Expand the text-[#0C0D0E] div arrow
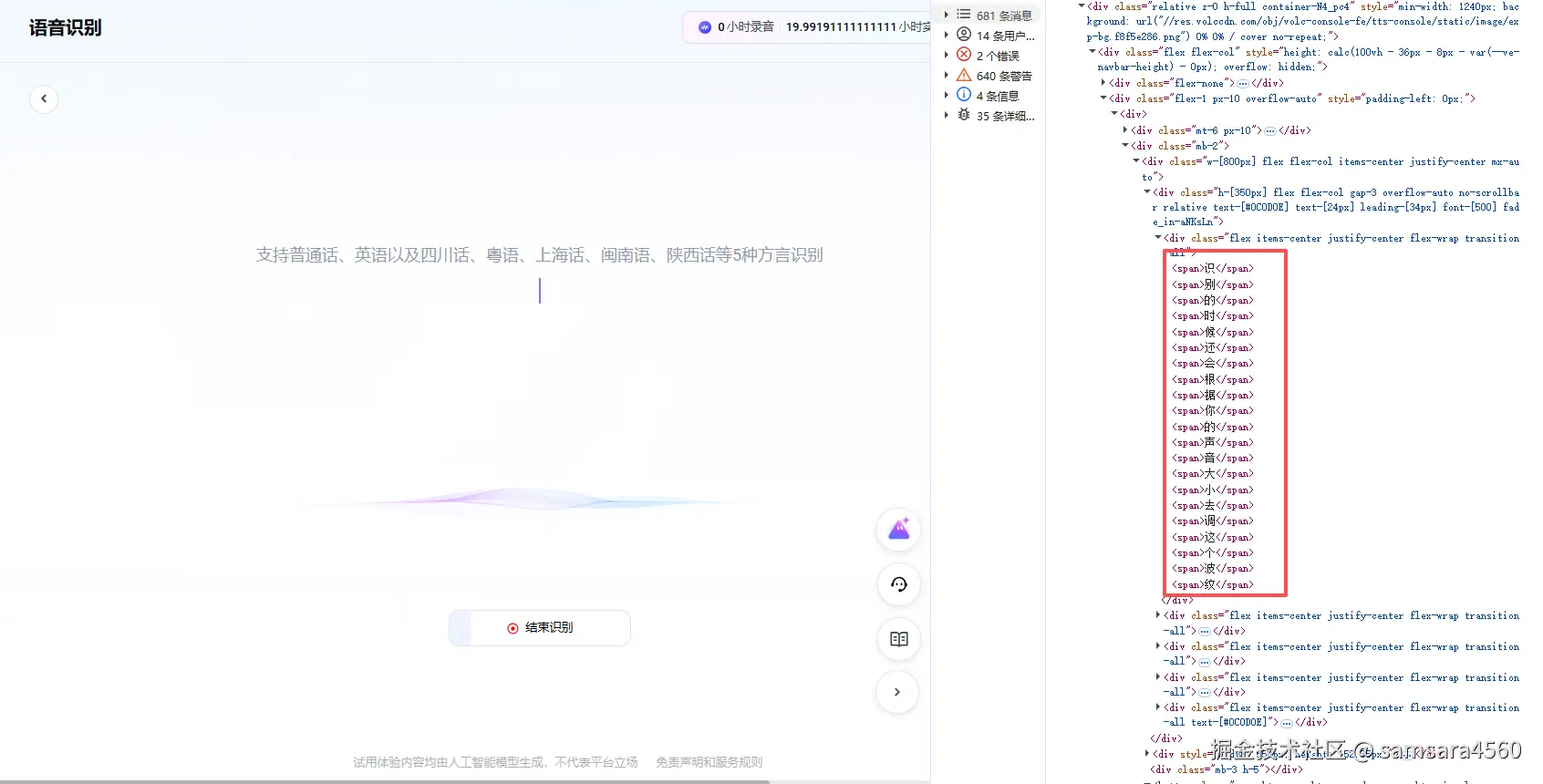The width and height of the screenshot is (1543, 784). coord(1158,707)
